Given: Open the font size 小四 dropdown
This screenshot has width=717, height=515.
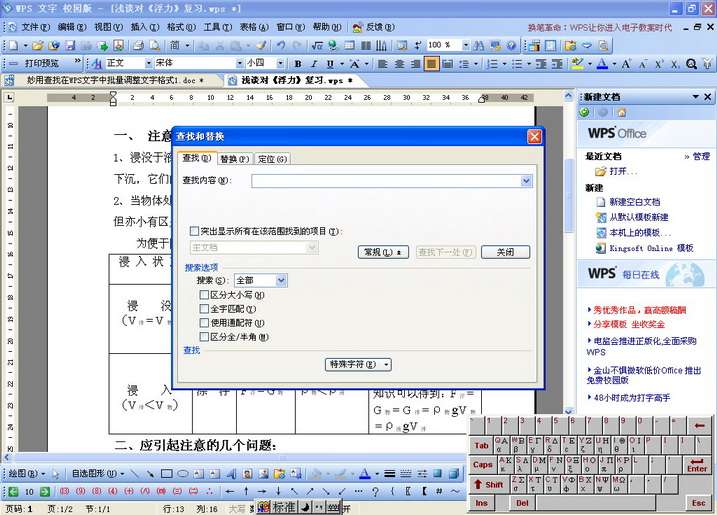Looking at the screenshot, I should (280, 63).
